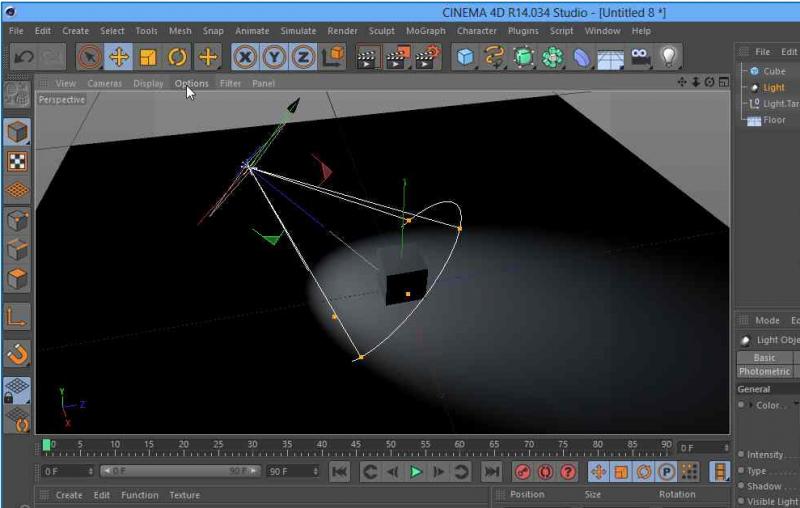The width and height of the screenshot is (800, 508).
Task: Toggle viewport layout maximize icon
Action: [x=723, y=82]
